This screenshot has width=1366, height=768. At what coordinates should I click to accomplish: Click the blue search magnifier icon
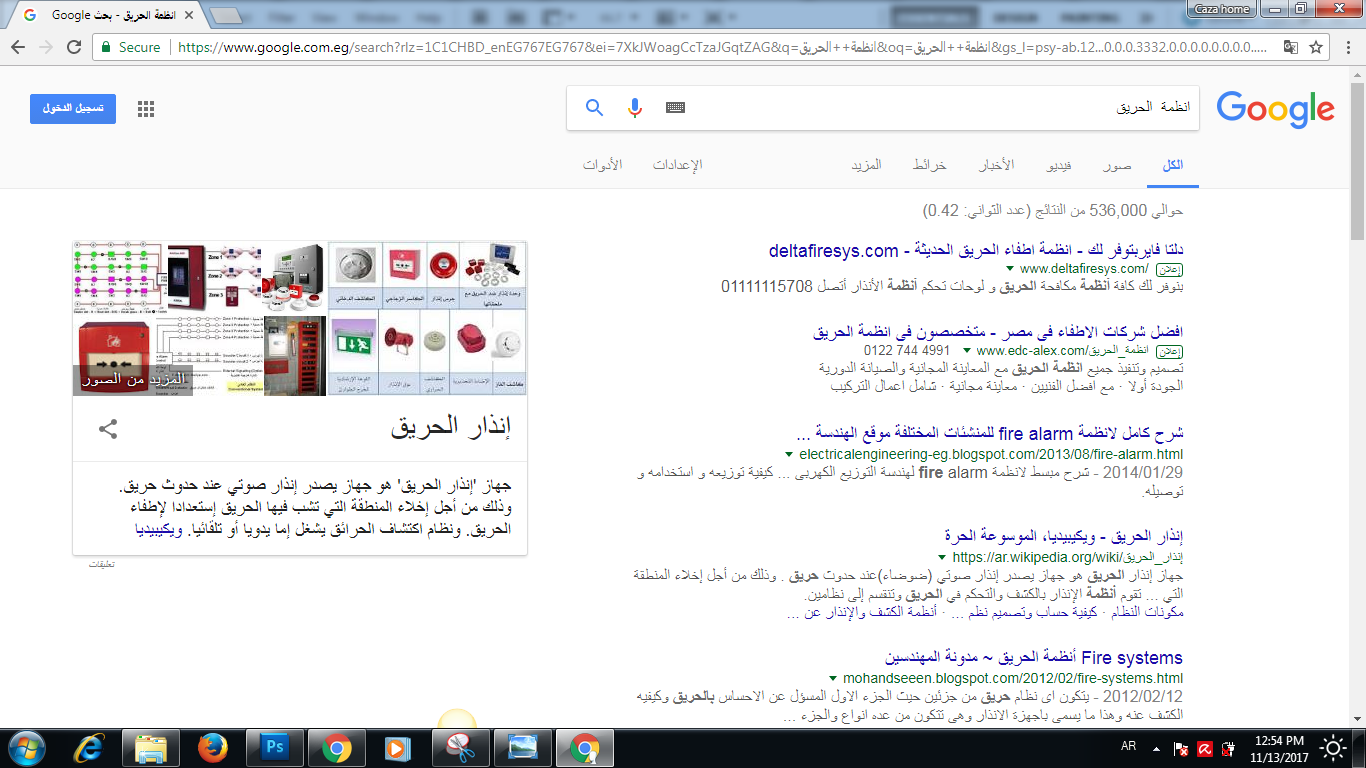pyautogui.click(x=594, y=108)
